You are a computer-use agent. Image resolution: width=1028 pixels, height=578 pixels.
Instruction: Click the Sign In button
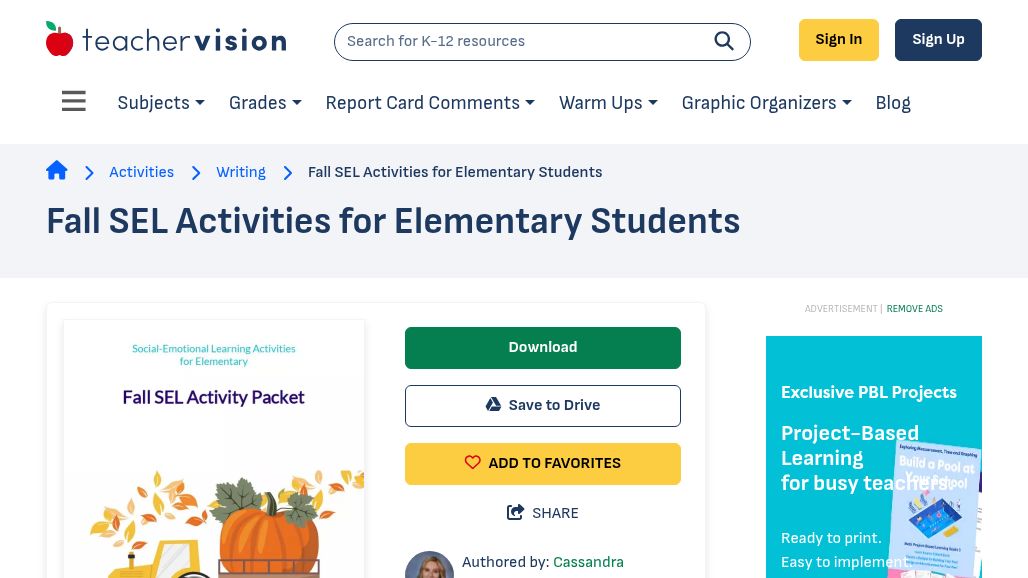(838, 40)
